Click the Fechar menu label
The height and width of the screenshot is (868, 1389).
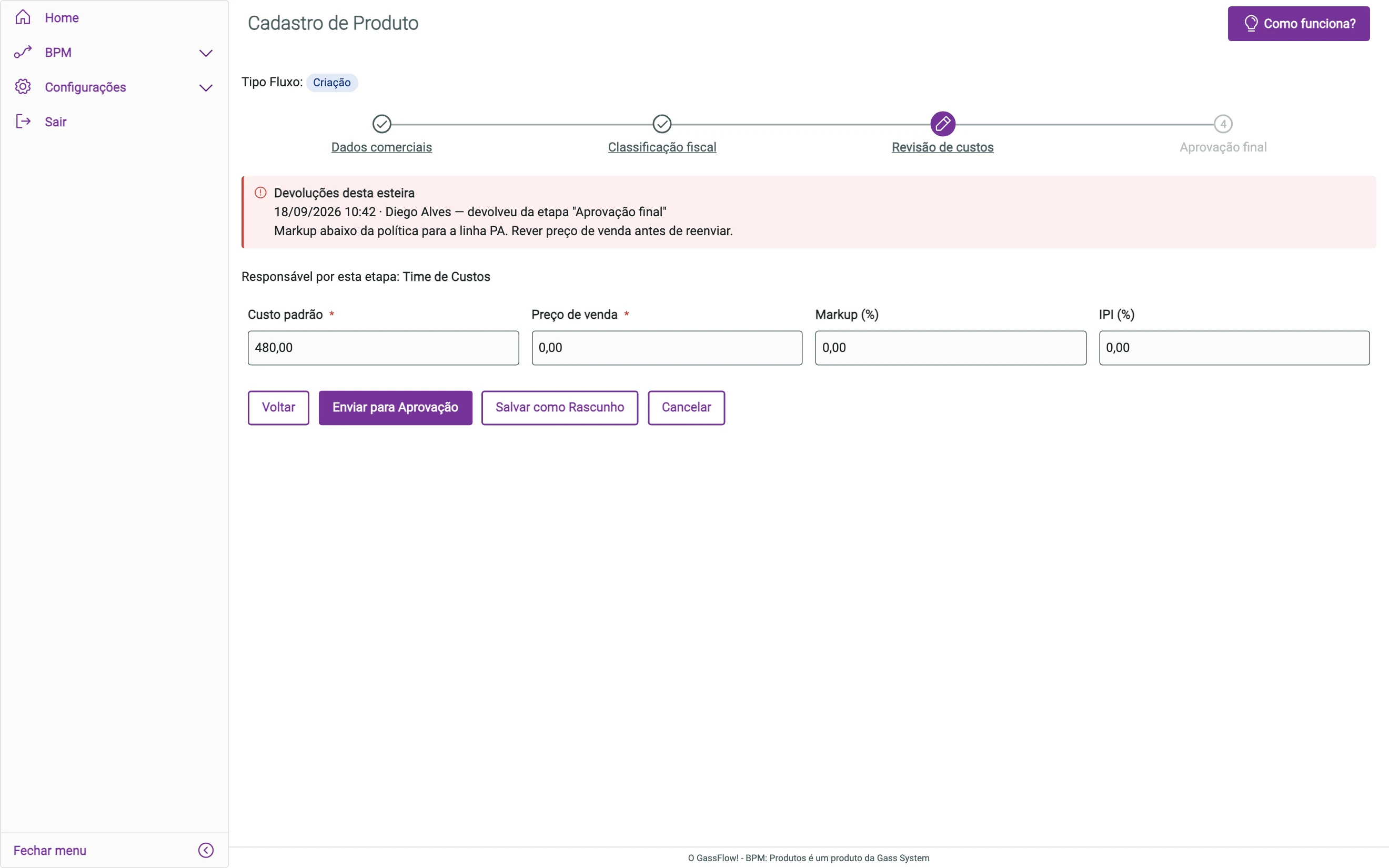point(50,850)
